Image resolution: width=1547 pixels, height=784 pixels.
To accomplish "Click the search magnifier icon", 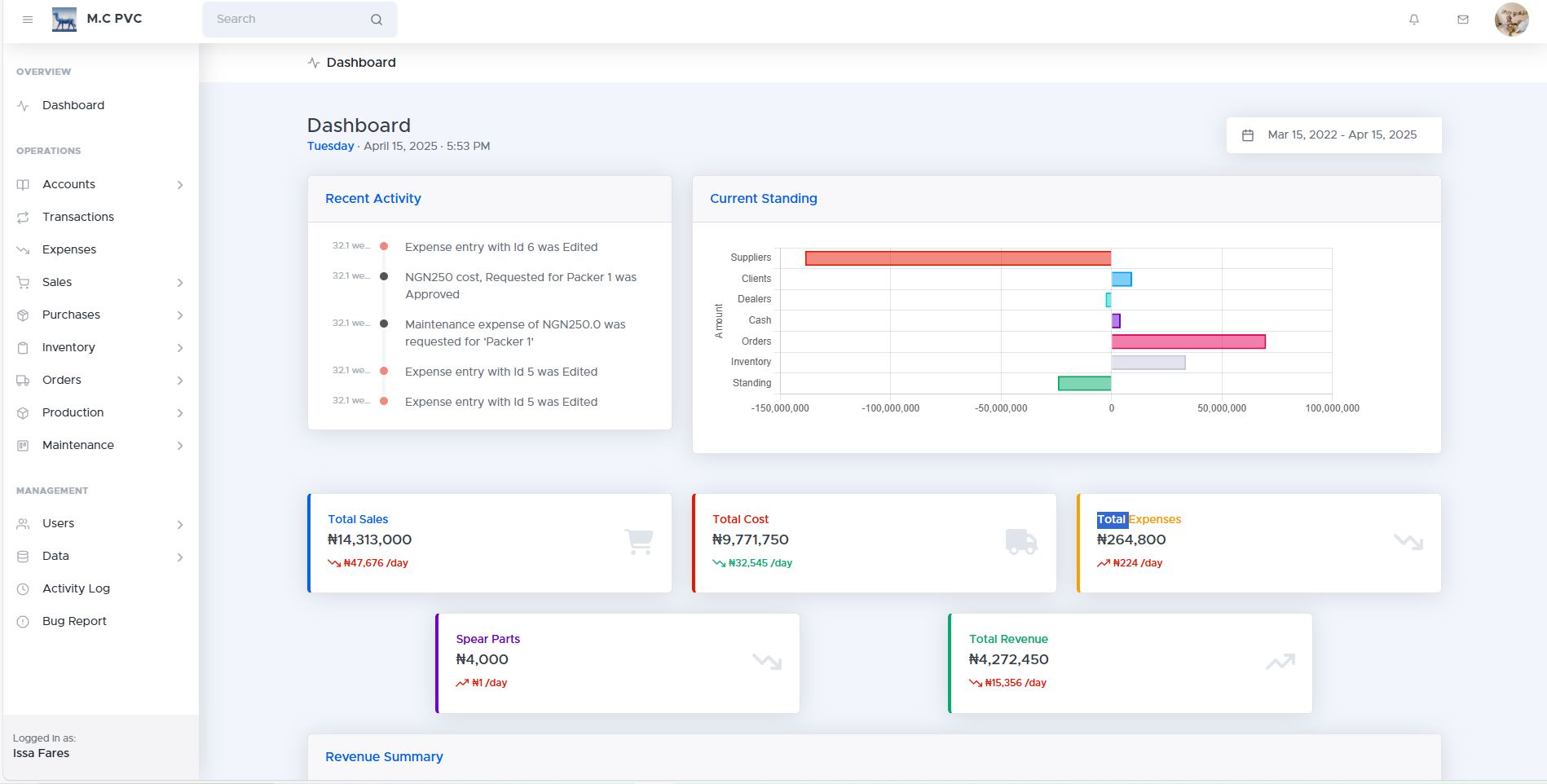I will click(x=377, y=20).
